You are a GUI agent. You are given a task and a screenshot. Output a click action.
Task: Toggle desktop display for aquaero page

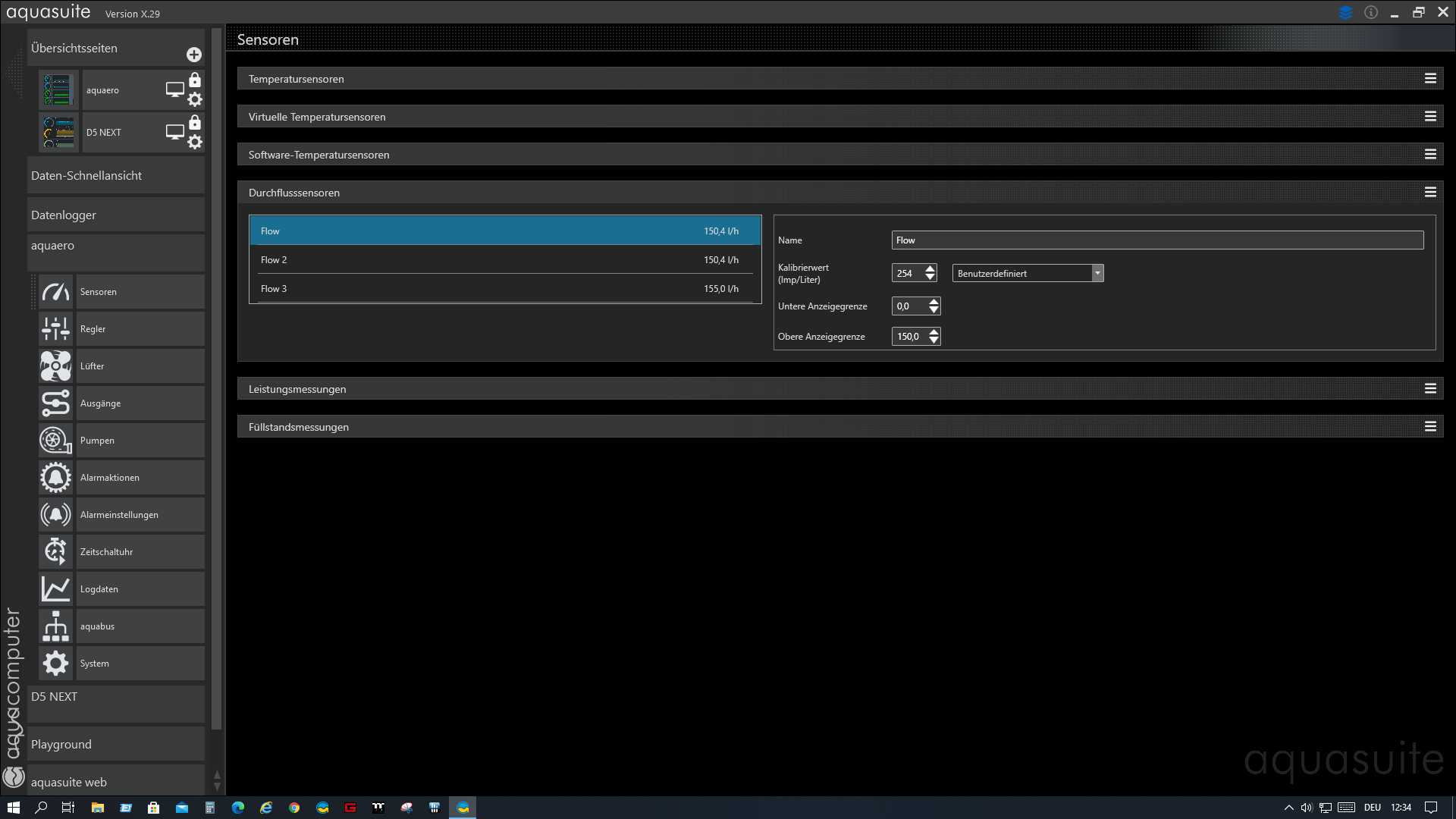click(175, 89)
